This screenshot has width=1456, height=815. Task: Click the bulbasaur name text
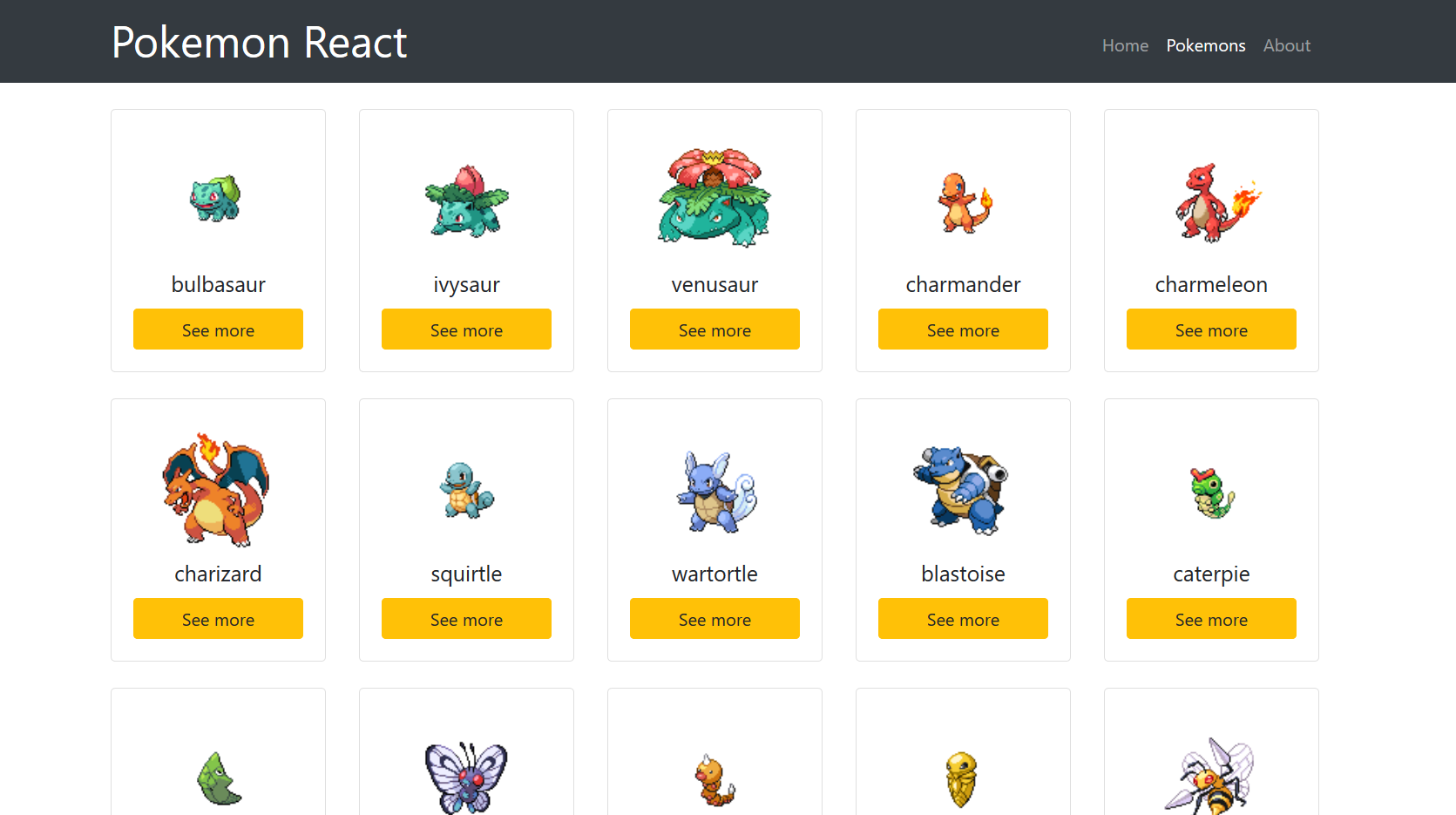pyautogui.click(x=218, y=285)
